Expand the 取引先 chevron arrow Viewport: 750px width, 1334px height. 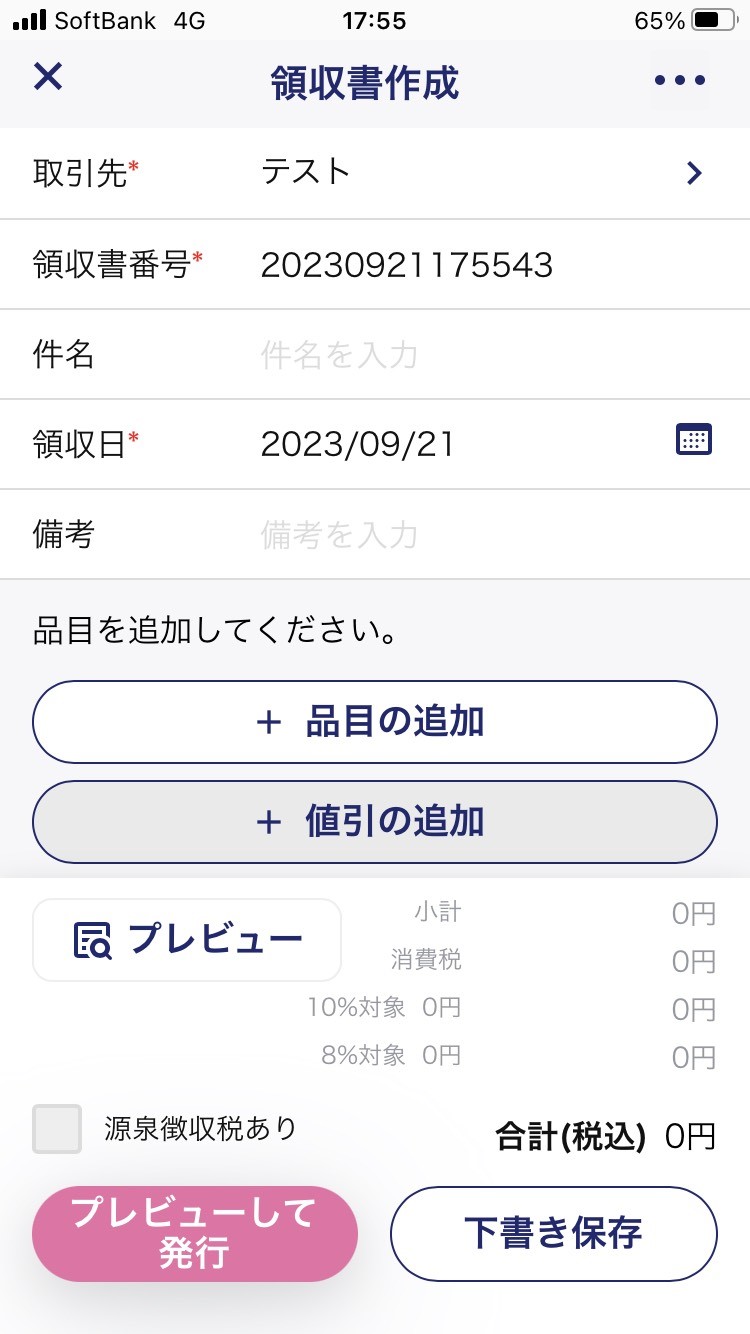[694, 173]
